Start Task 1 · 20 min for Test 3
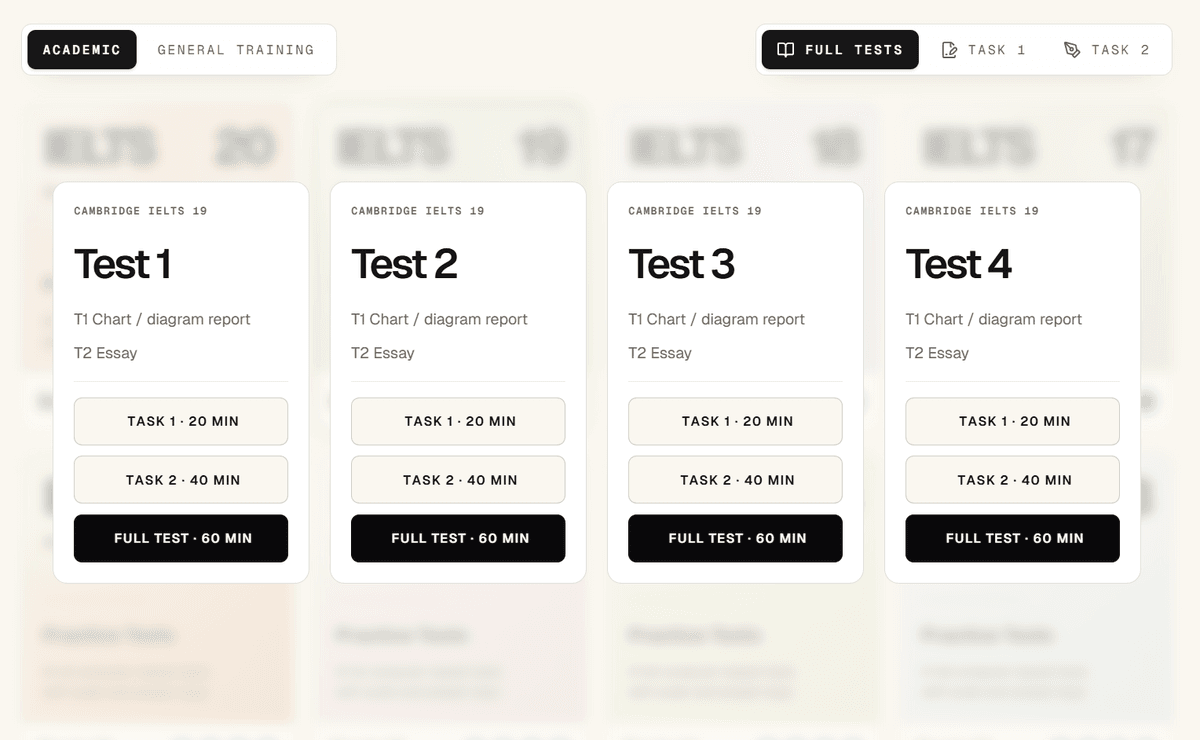1200x740 pixels. click(735, 421)
